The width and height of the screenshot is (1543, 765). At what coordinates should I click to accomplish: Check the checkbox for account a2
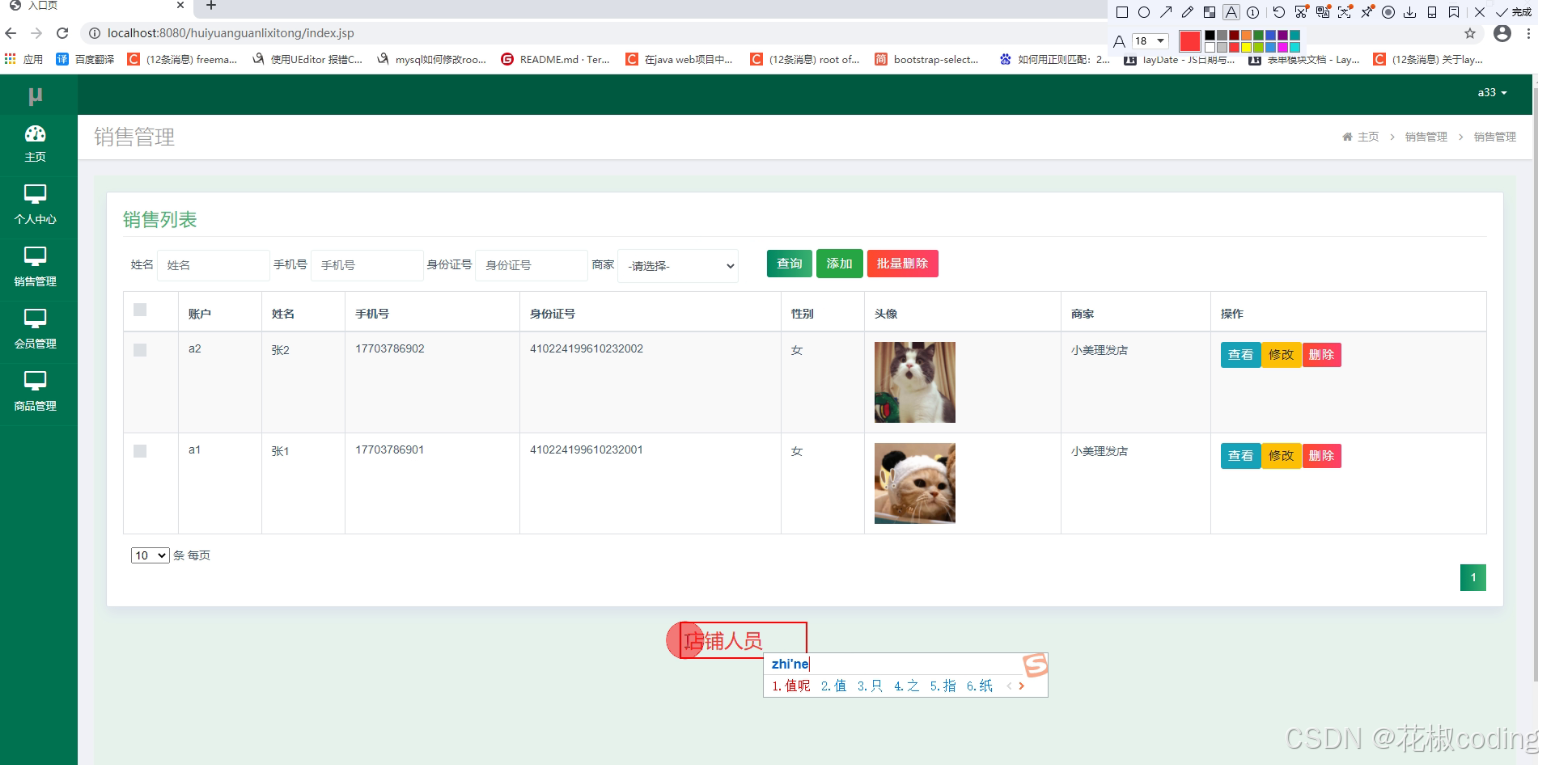pos(139,350)
